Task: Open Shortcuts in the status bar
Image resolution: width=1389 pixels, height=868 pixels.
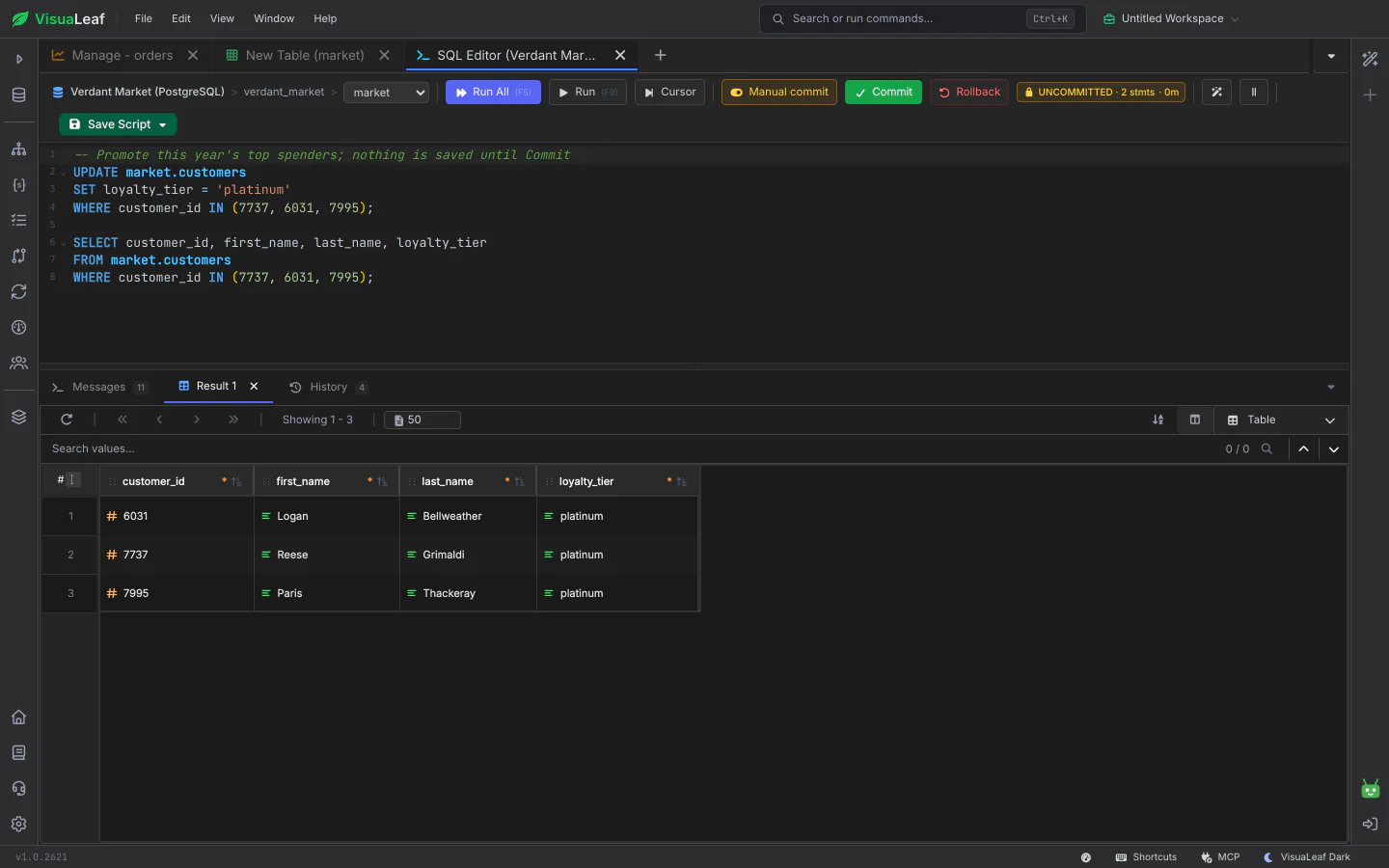Action: [x=1146, y=857]
